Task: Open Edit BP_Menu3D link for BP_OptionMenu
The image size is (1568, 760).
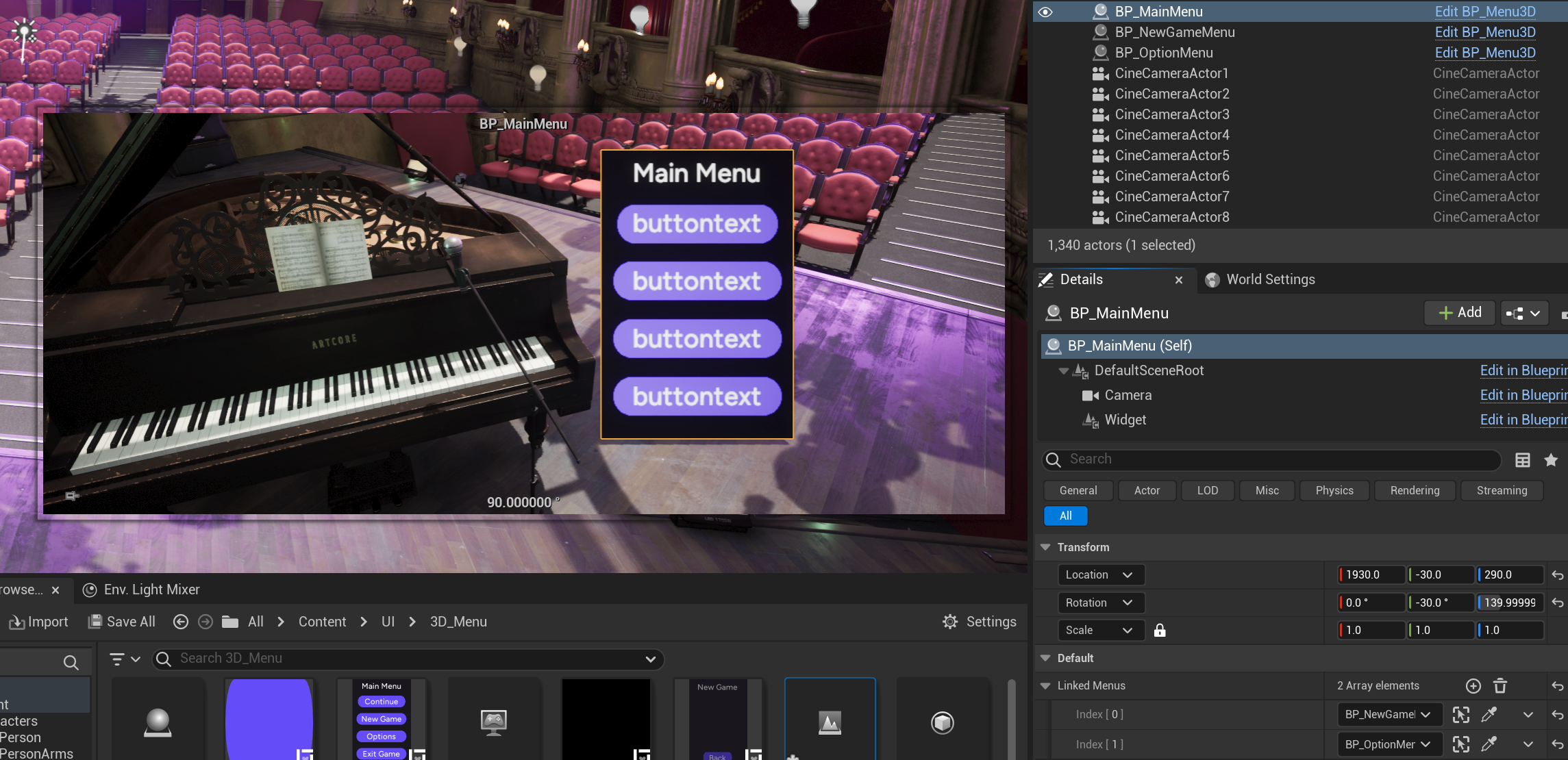Action: (1484, 53)
